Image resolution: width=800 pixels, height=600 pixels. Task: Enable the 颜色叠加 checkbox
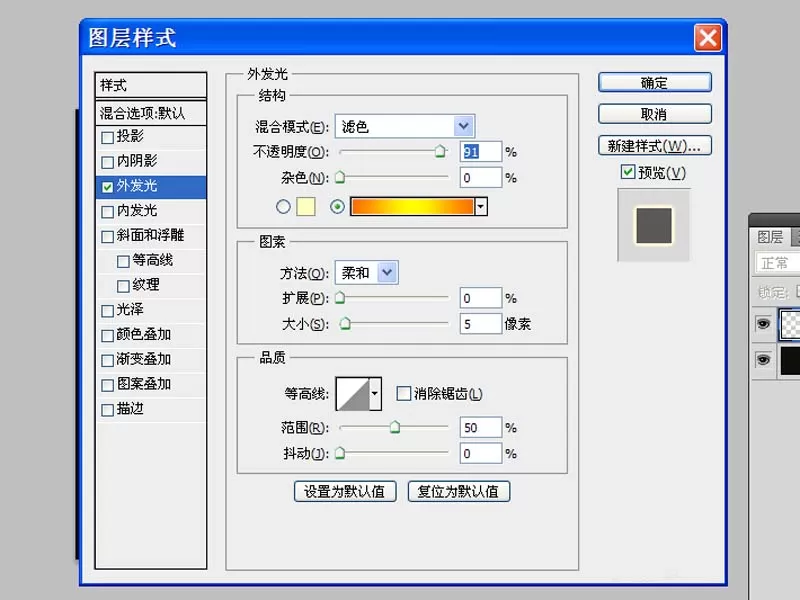[x=108, y=336]
